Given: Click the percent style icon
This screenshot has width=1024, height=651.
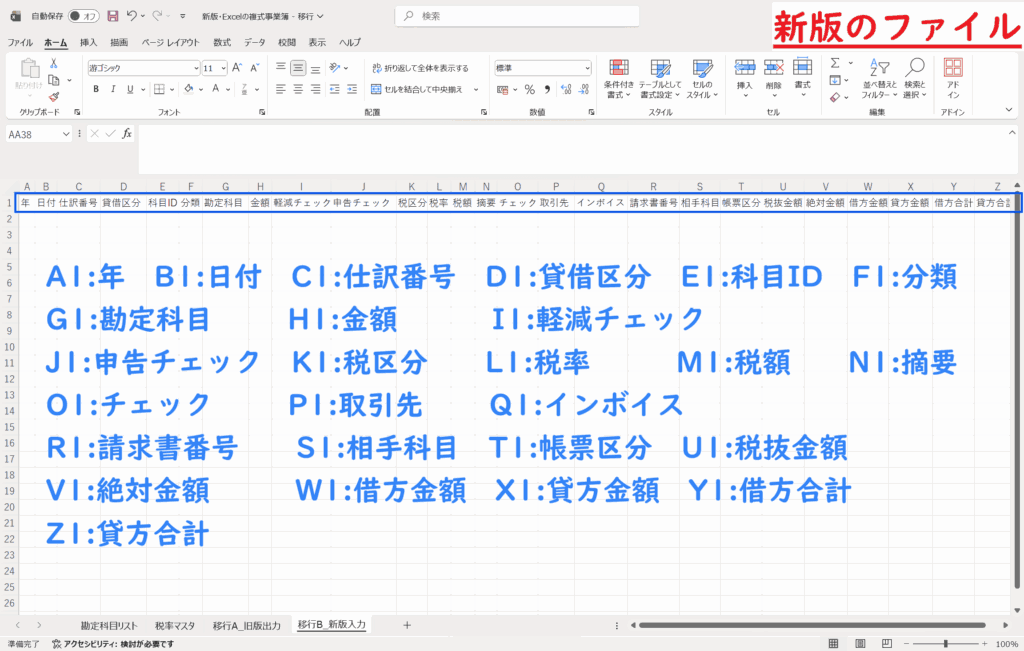Looking at the screenshot, I should click(x=529, y=89).
